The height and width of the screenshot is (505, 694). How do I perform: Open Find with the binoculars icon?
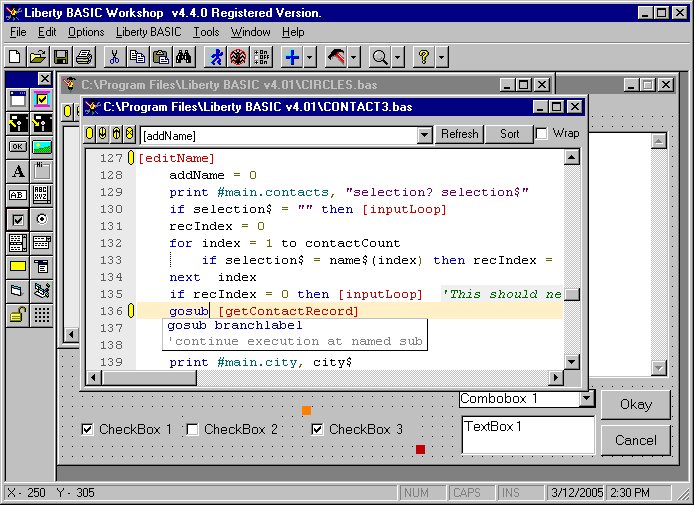point(183,57)
